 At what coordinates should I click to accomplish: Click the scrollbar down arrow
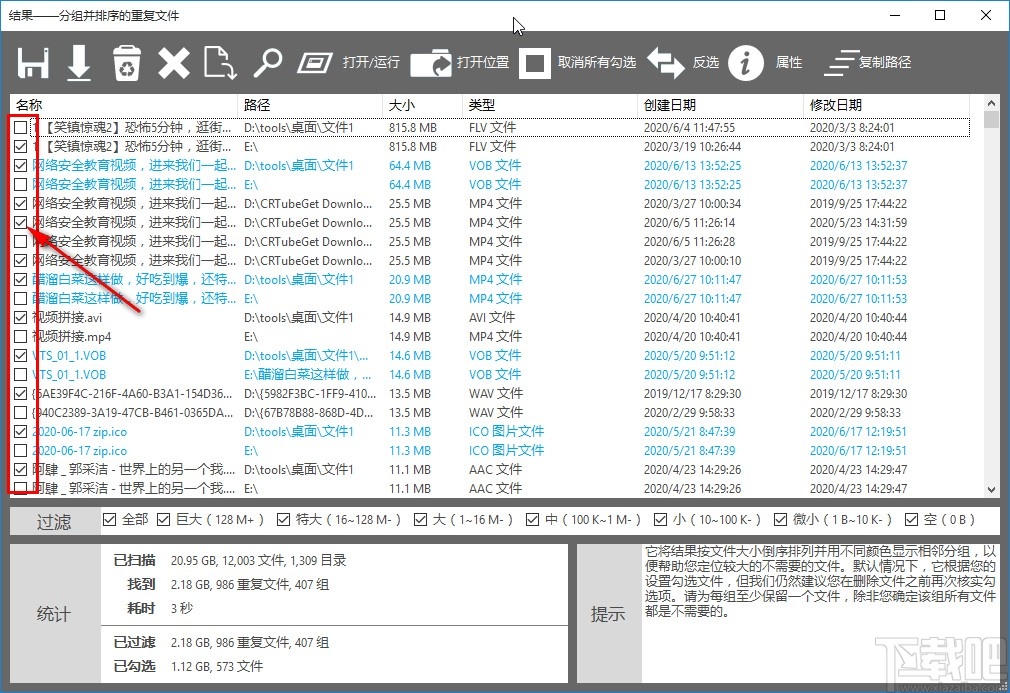pos(991,489)
